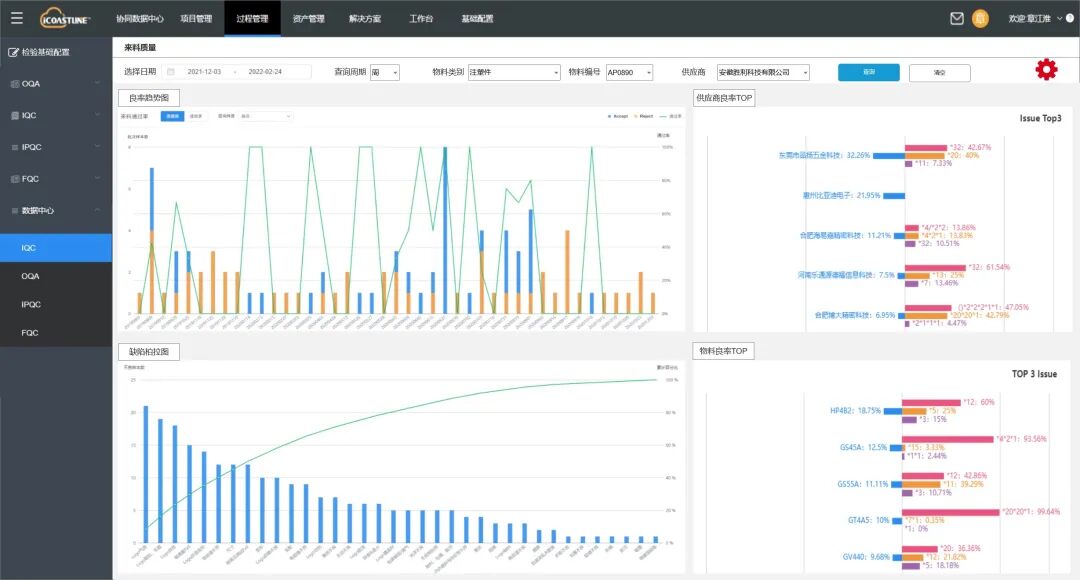Image resolution: width=1080 pixels, height=580 pixels.
Task: Select the 过程管理 menu tab
Action: (252, 19)
